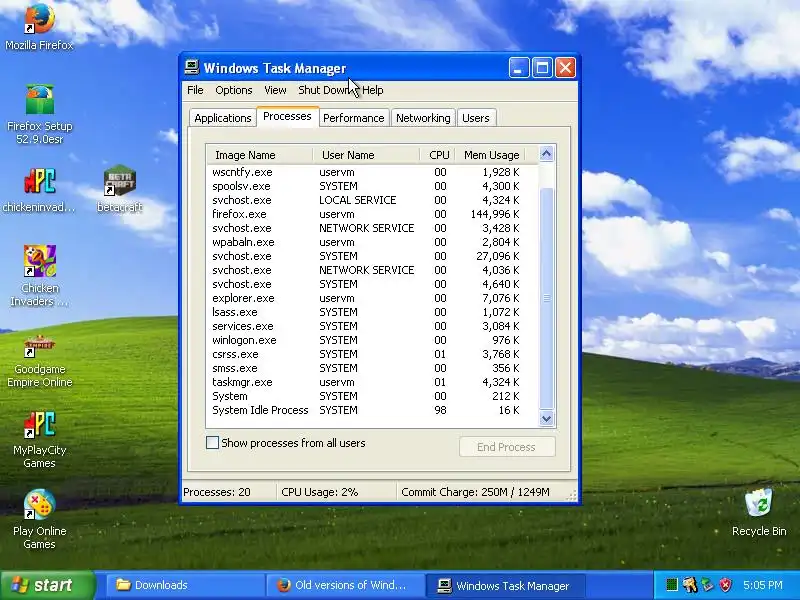800x600 pixels.
Task: Click the process list scroll down arrow
Action: (546, 419)
